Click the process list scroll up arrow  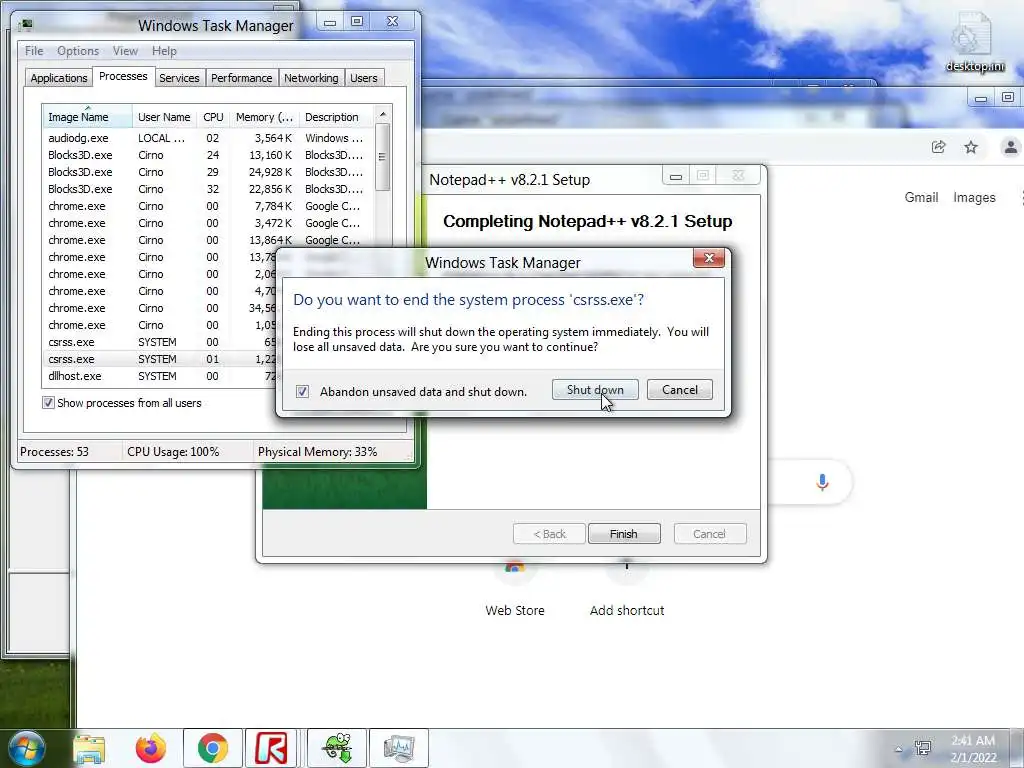[383, 114]
